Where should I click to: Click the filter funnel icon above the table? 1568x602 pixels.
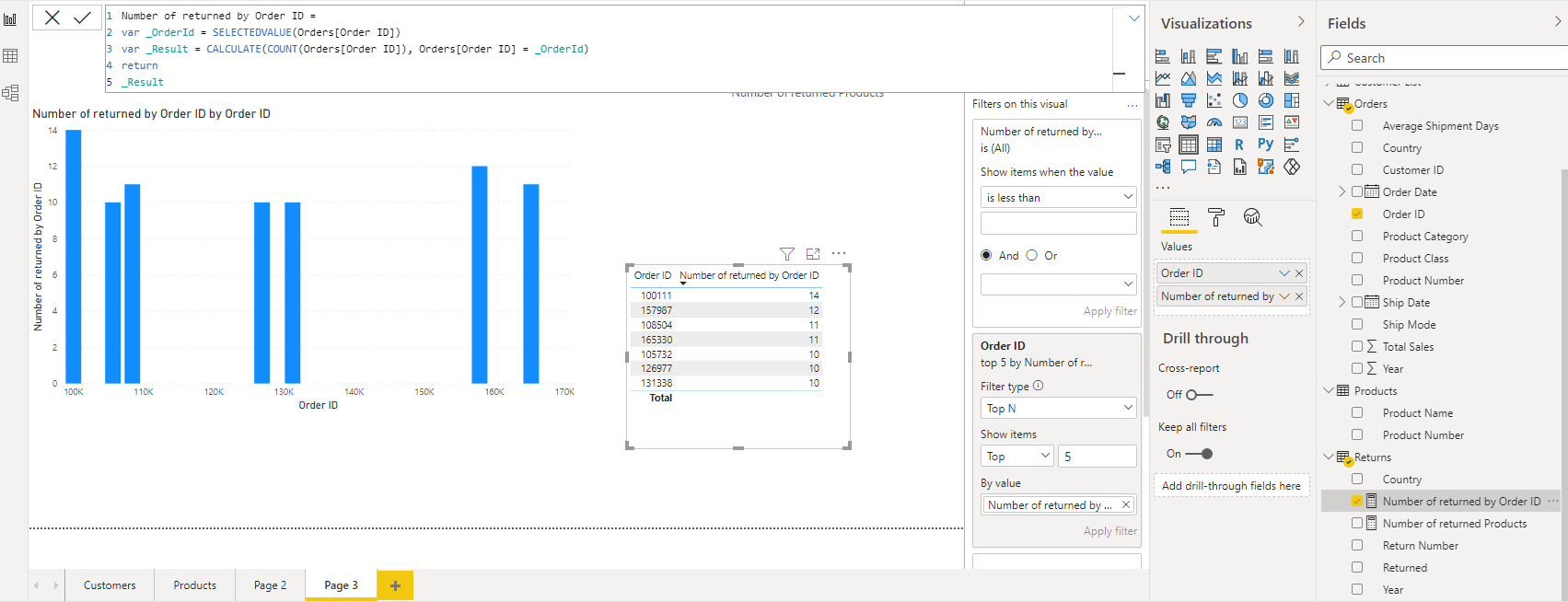[x=787, y=254]
